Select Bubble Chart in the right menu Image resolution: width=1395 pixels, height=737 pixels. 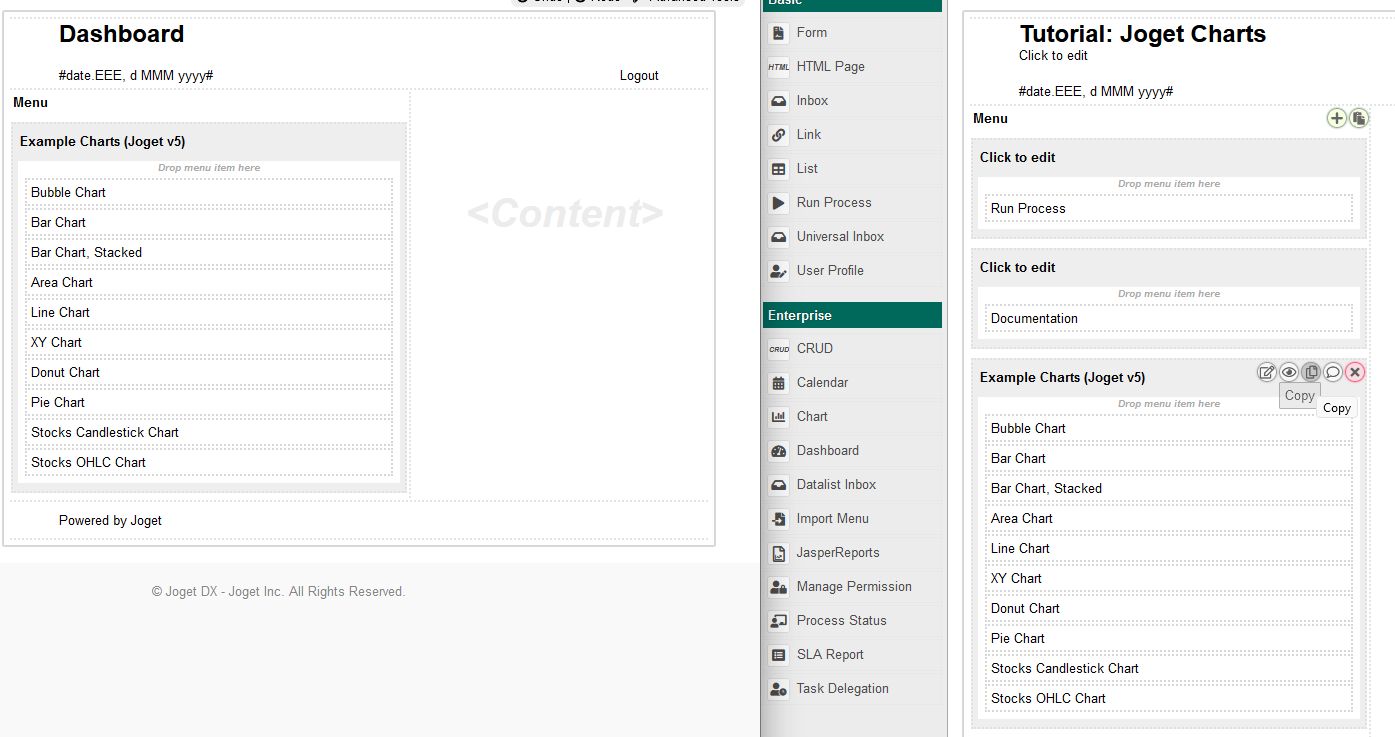[1028, 428]
